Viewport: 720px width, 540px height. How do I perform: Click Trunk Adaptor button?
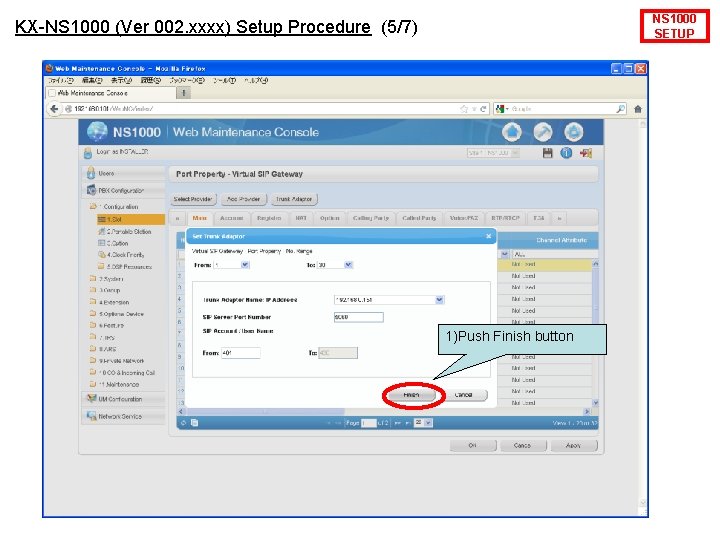[294, 199]
